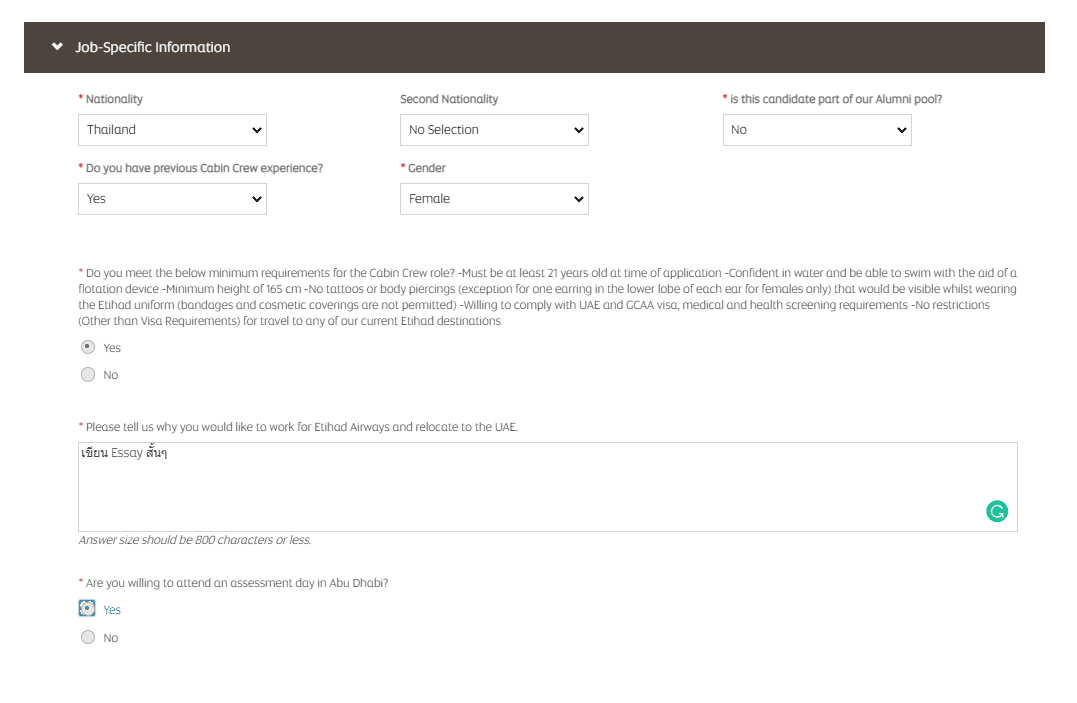Select Yes for Abu Dhabi assessment day
The height and width of the screenshot is (703, 1077).
[x=87, y=608]
